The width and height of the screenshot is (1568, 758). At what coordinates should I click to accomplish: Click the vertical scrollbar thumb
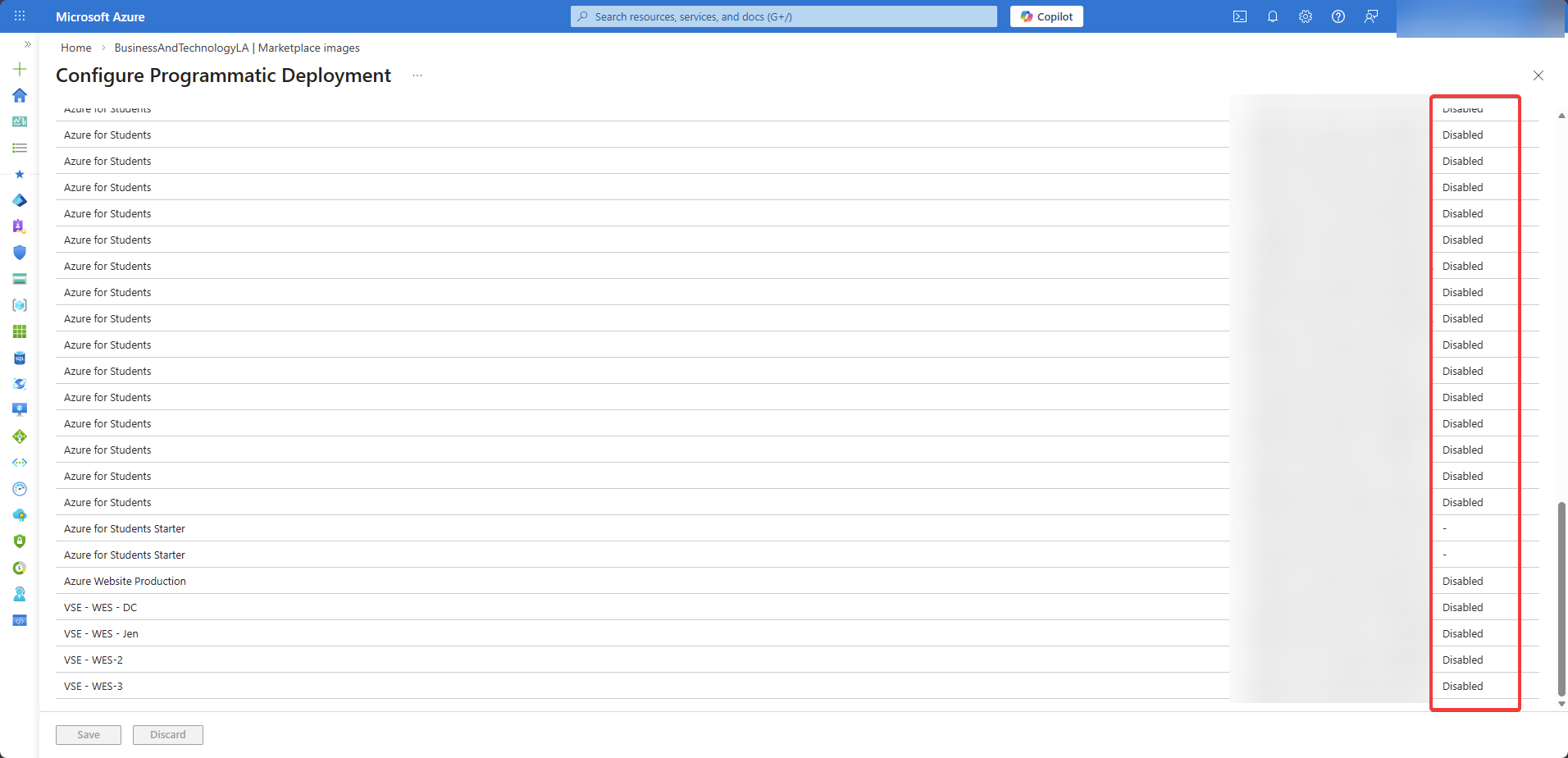[1561, 599]
